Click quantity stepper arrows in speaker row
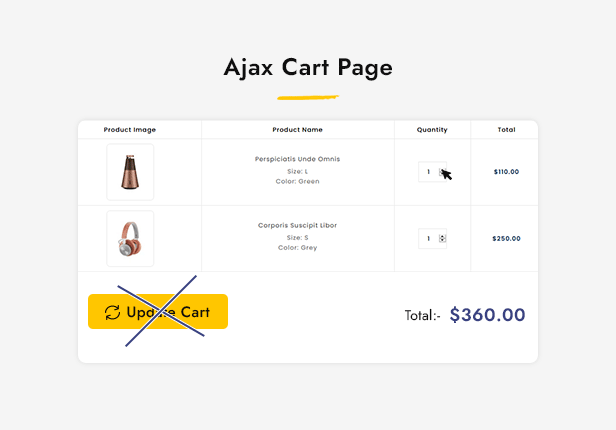The image size is (616, 430). (442, 172)
